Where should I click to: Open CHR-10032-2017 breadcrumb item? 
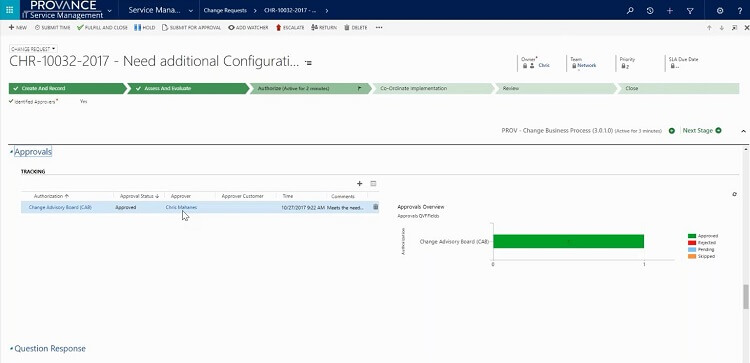tap(290, 11)
